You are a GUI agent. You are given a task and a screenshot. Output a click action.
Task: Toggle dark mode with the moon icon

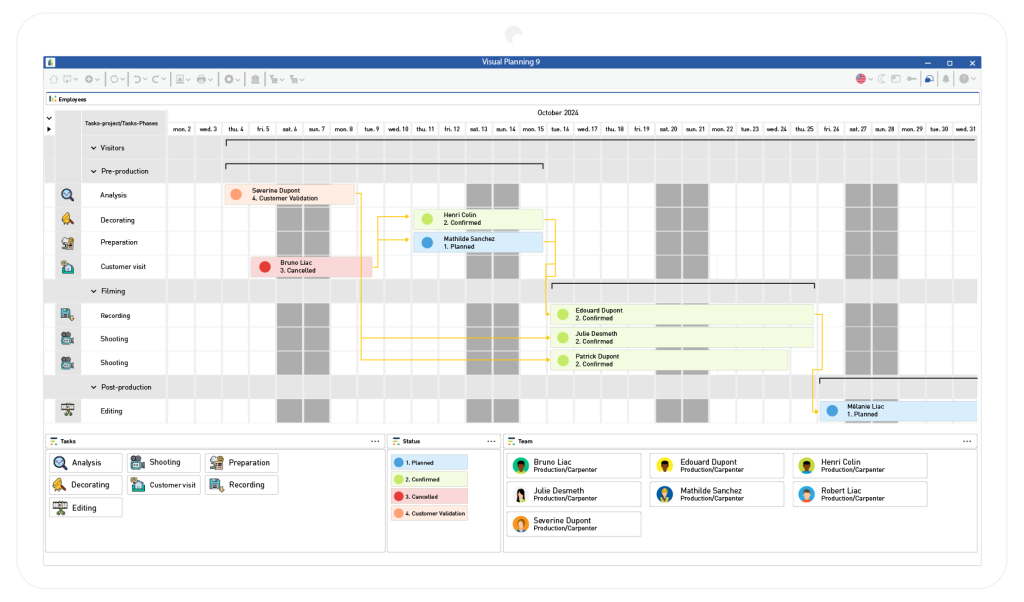[881, 79]
